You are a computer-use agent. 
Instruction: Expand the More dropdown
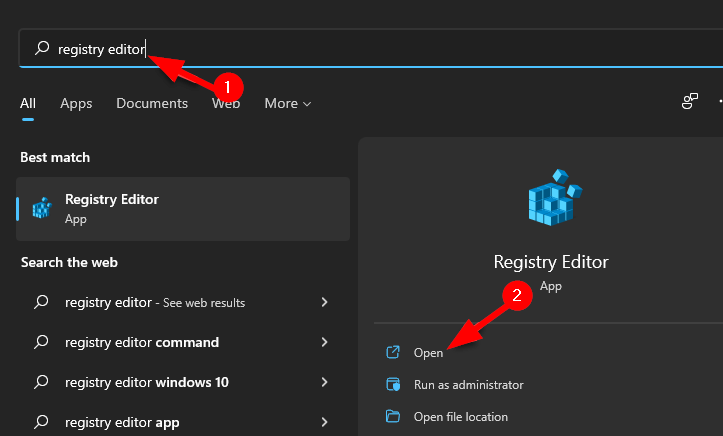click(288, 103)
